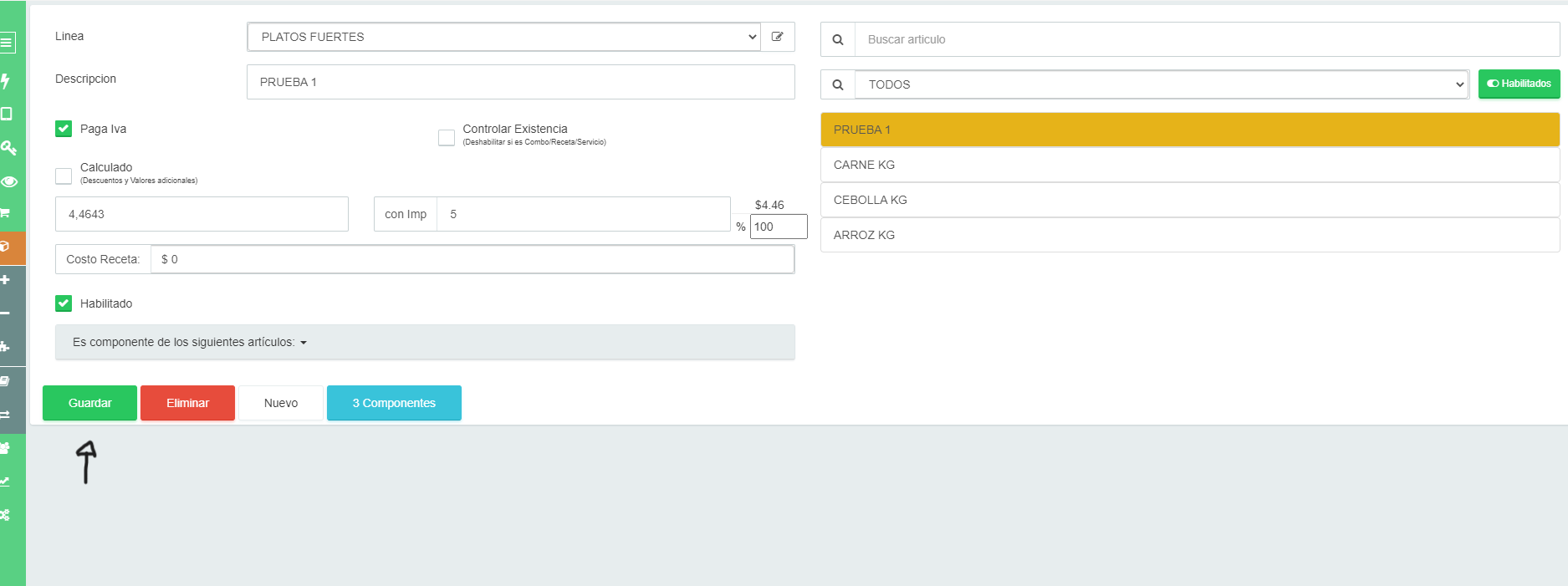Select CARNE KG from the article list
Image resolution: width=1568 pixels, height=586 pixels.
(x=1189, y=165)
